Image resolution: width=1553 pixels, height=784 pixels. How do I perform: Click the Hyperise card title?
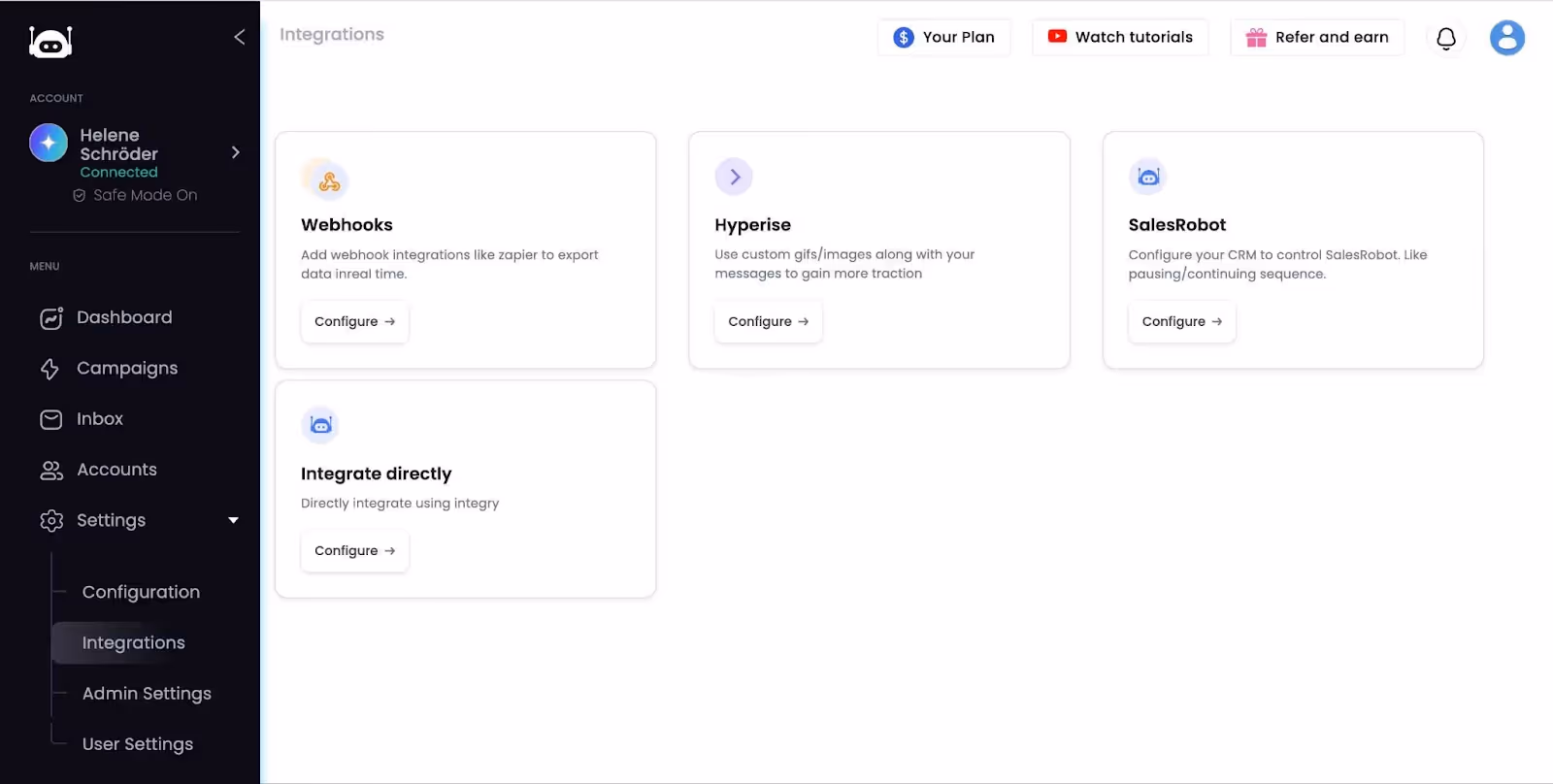pos(752,225)
